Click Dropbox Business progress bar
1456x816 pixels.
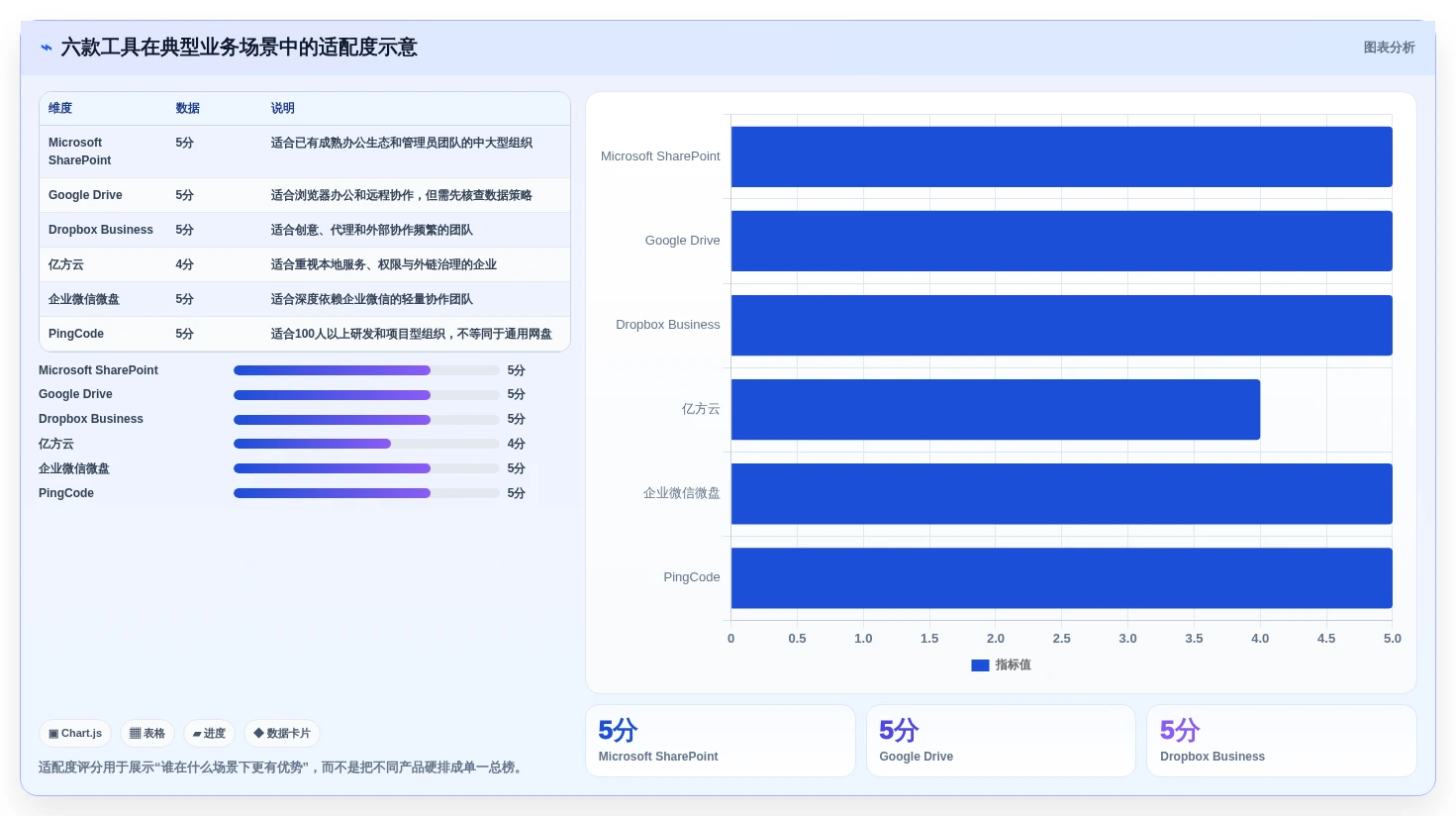click(x=366, y=420)
